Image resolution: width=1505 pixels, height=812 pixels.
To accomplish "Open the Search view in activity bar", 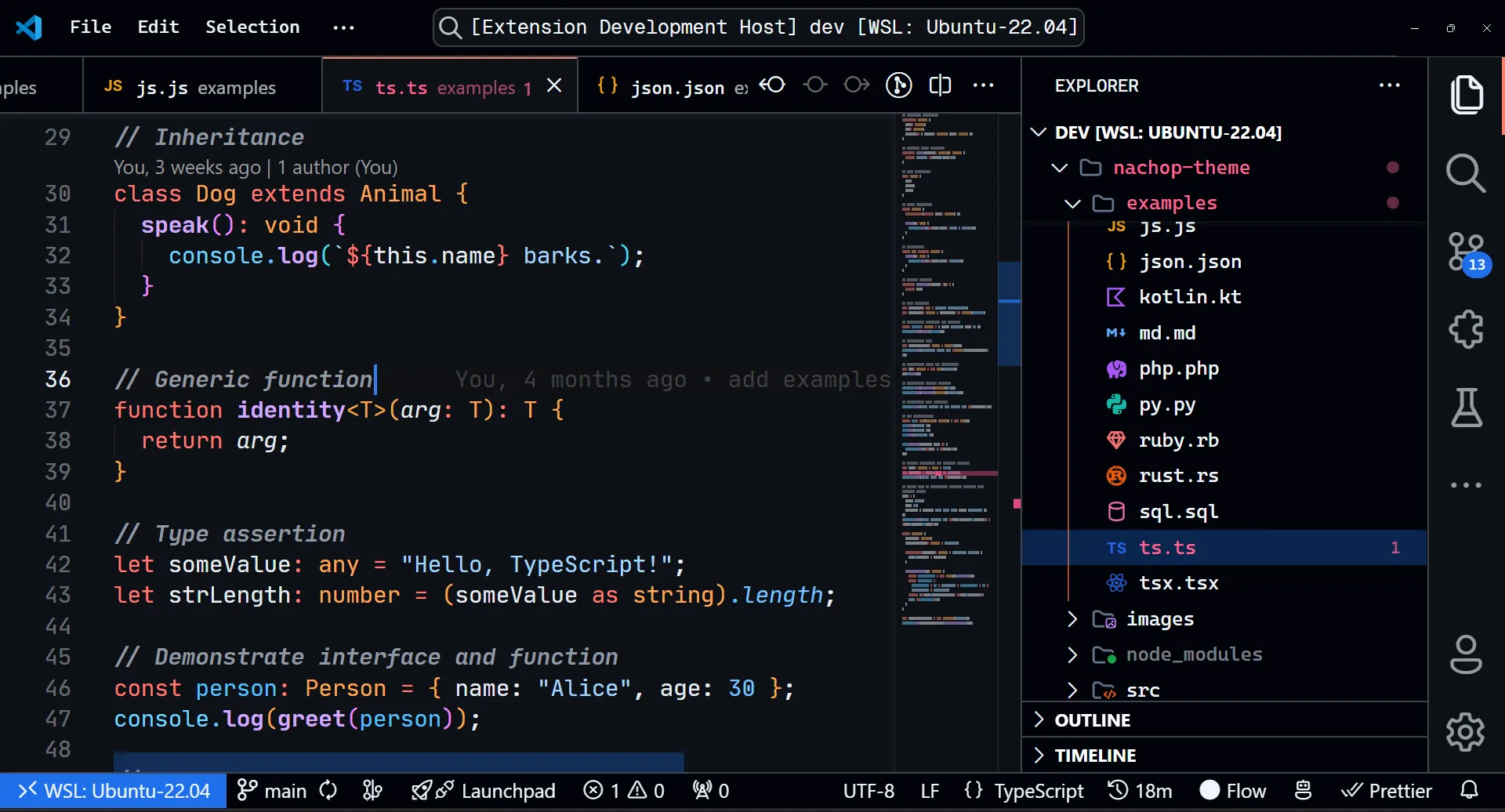I will [x=1467, y=173].
